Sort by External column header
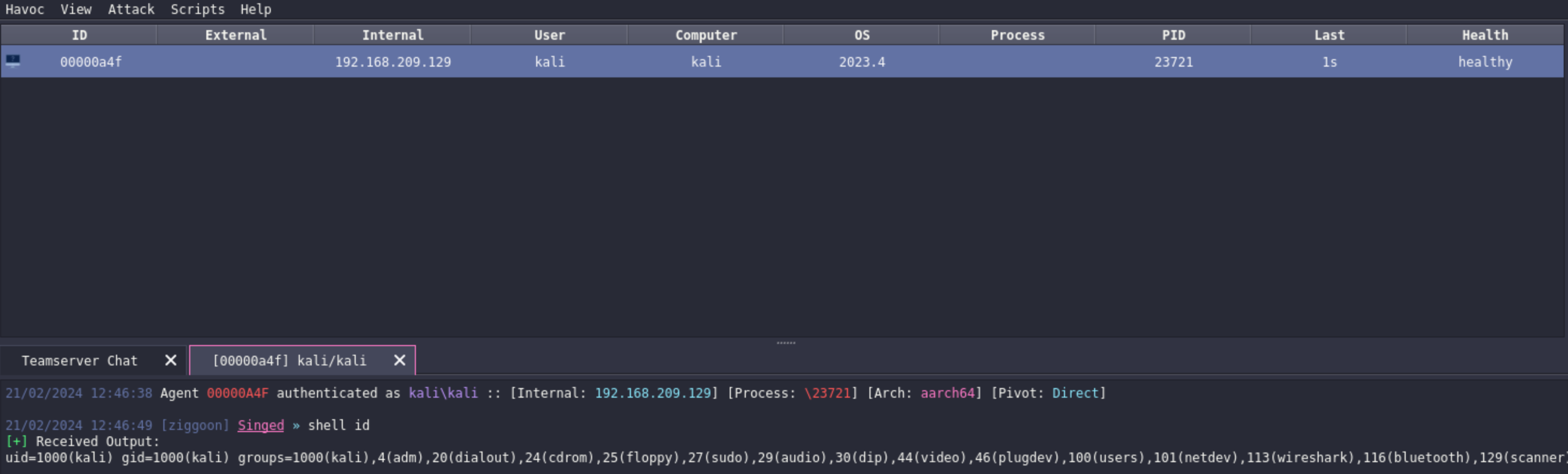This screenshot has height=474, width=1568. pyautogui.click(x=235, y=35)
